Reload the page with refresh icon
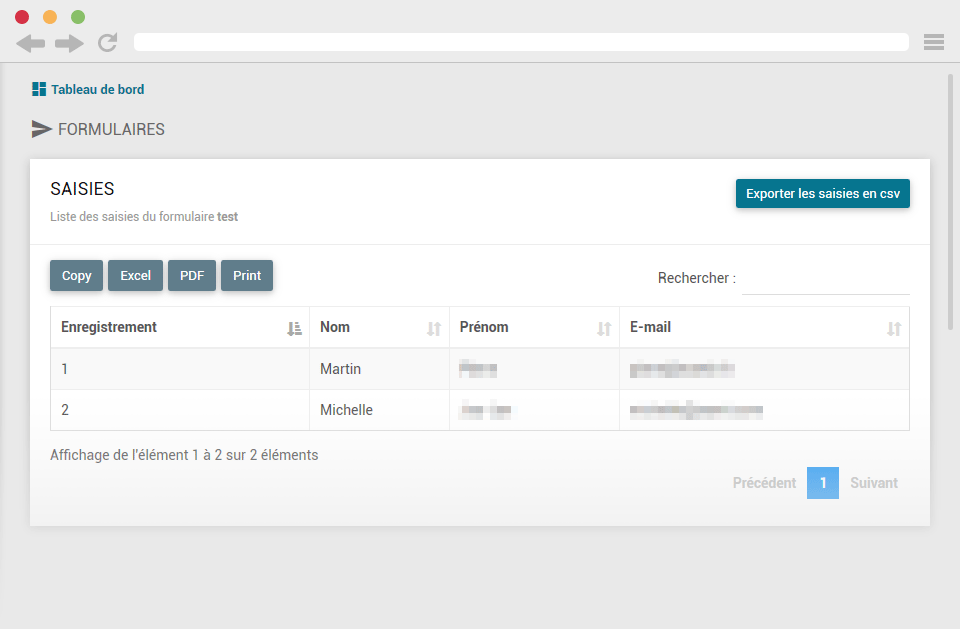This screenshot has height=629, width=960. click(108, 42)
